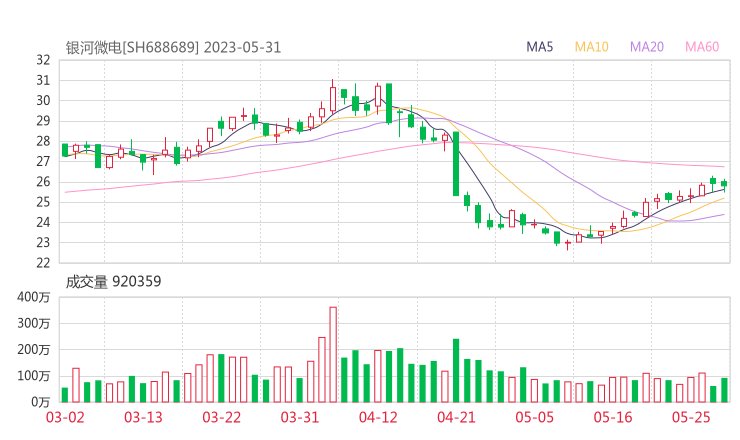Click the 05-05 date axis label

point(535,417)
